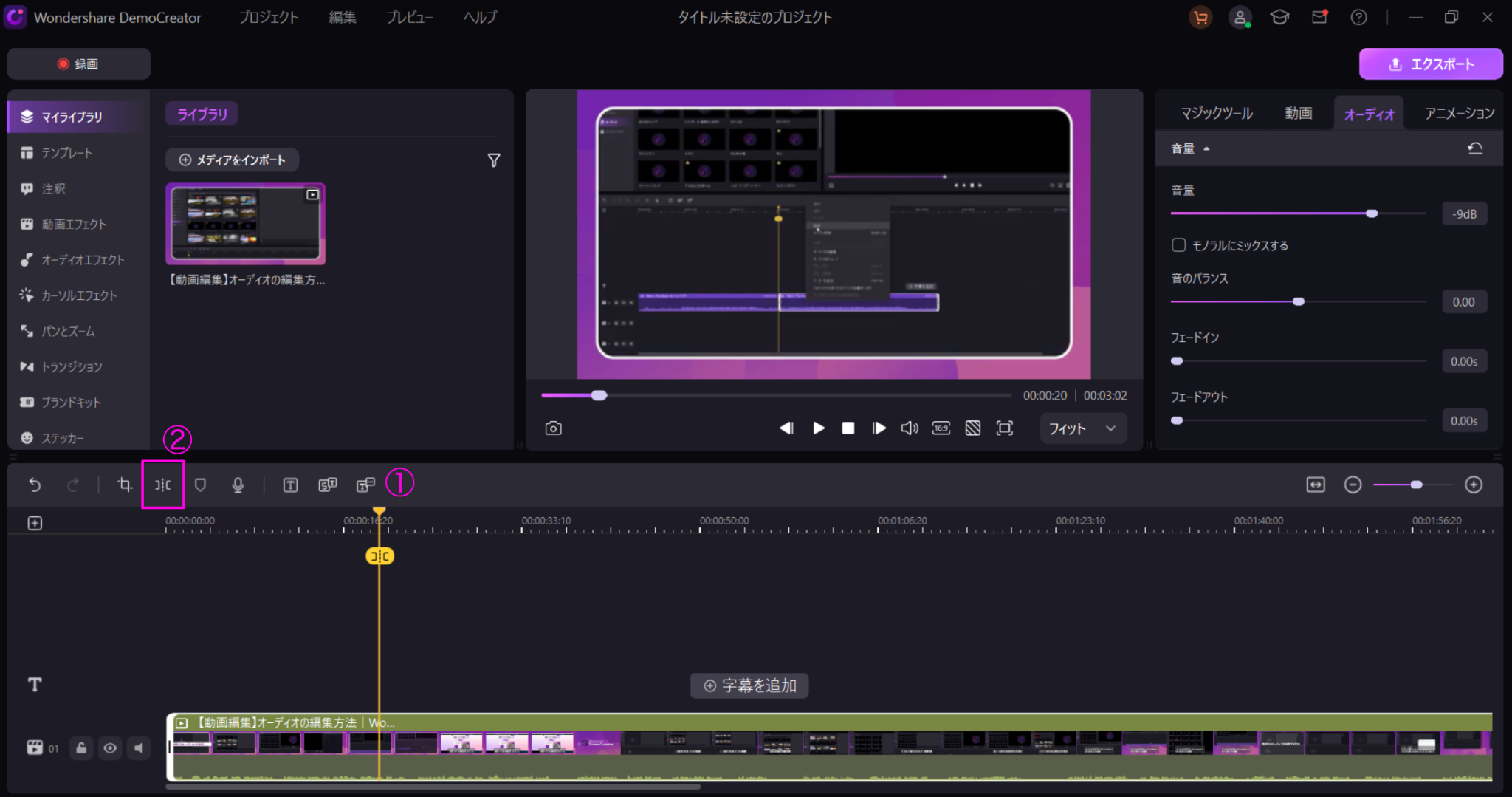This screenshot has width=1512, height=797.
Task: Click the 字幕を追加 button
Action: point(749,685)
